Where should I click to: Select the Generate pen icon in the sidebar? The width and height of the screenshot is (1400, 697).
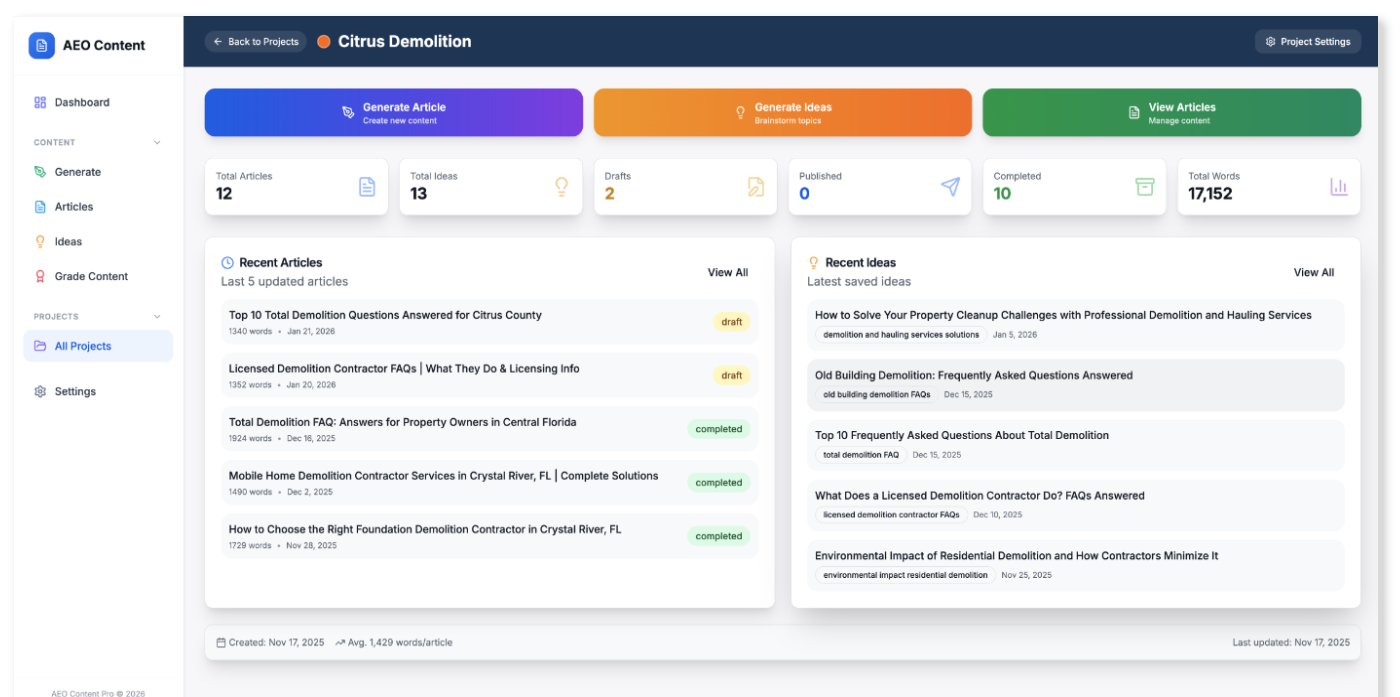[39, 171]
